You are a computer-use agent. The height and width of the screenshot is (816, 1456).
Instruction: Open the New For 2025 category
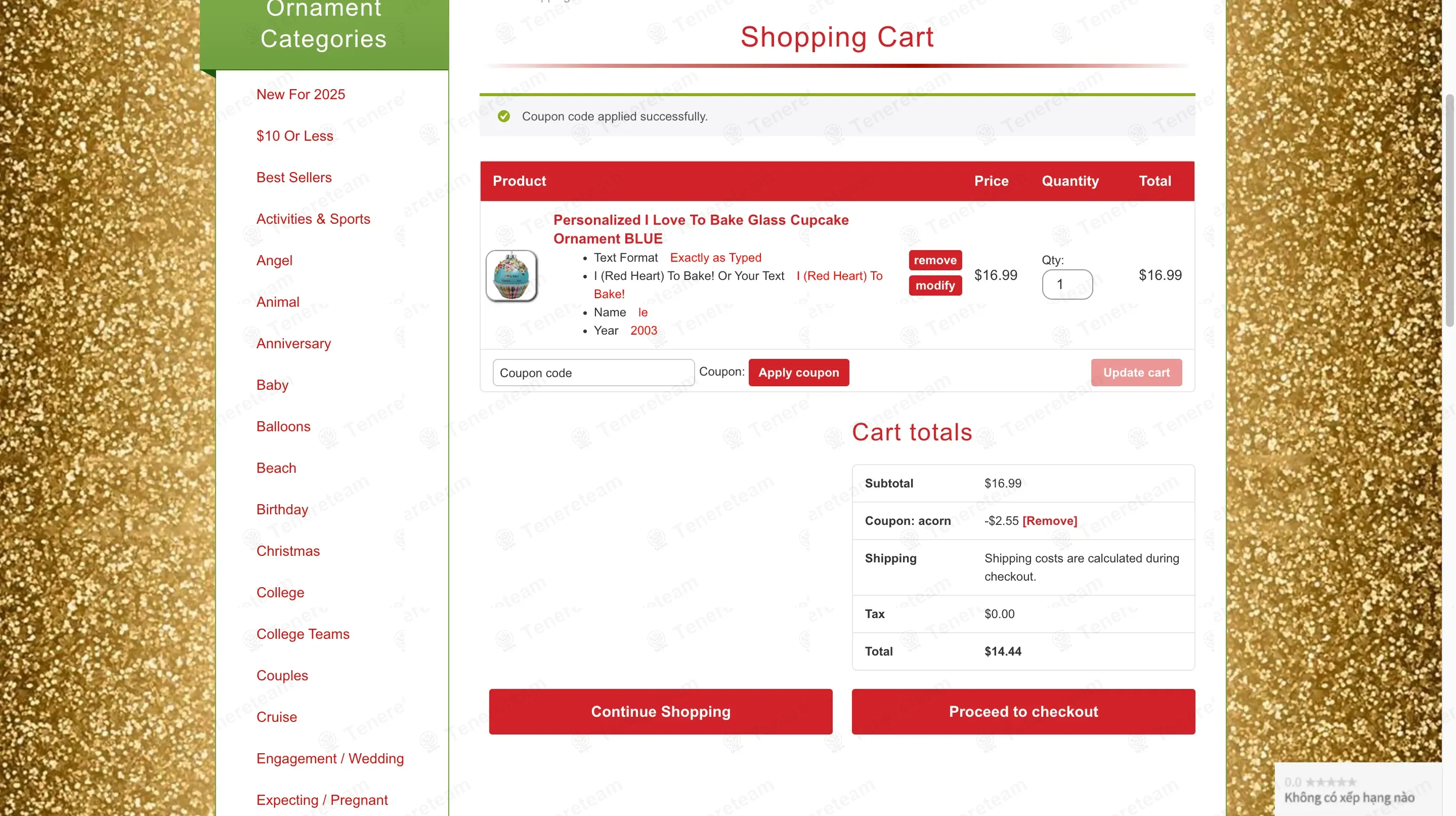300,95
